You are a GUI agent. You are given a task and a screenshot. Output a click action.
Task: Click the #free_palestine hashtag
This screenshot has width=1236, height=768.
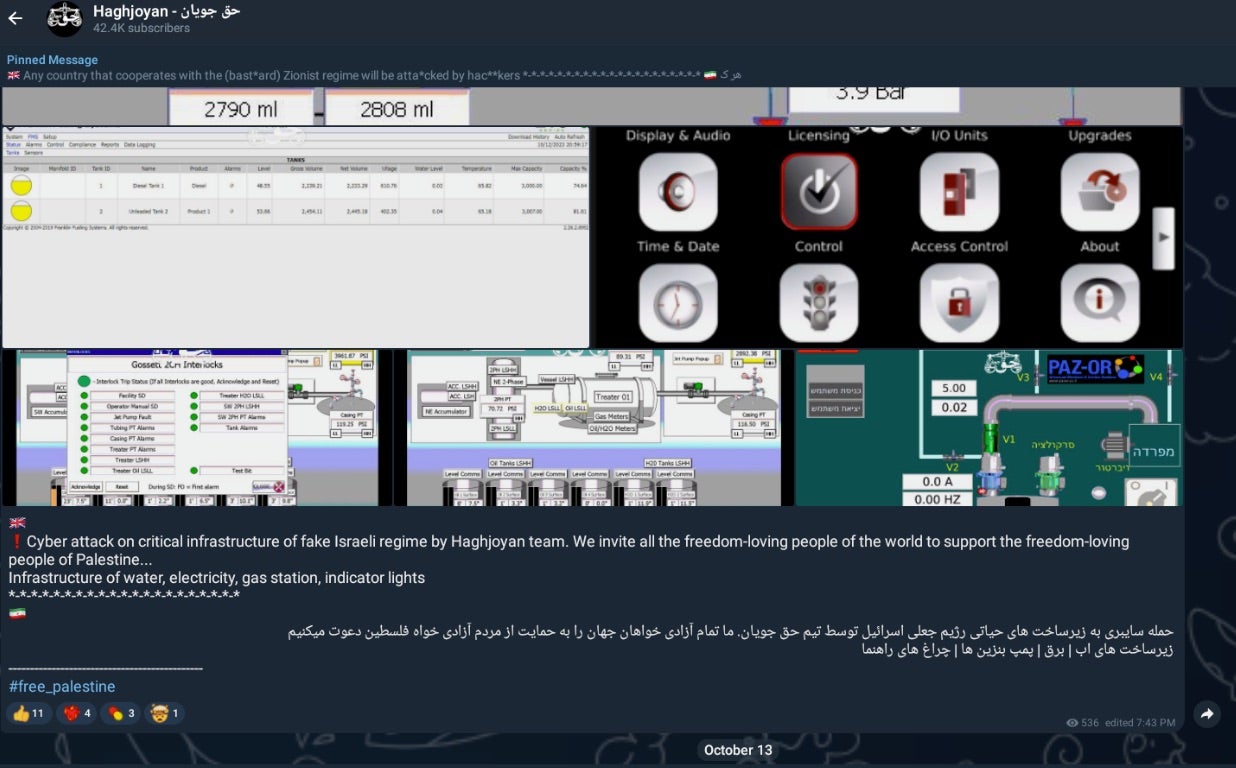62,686
